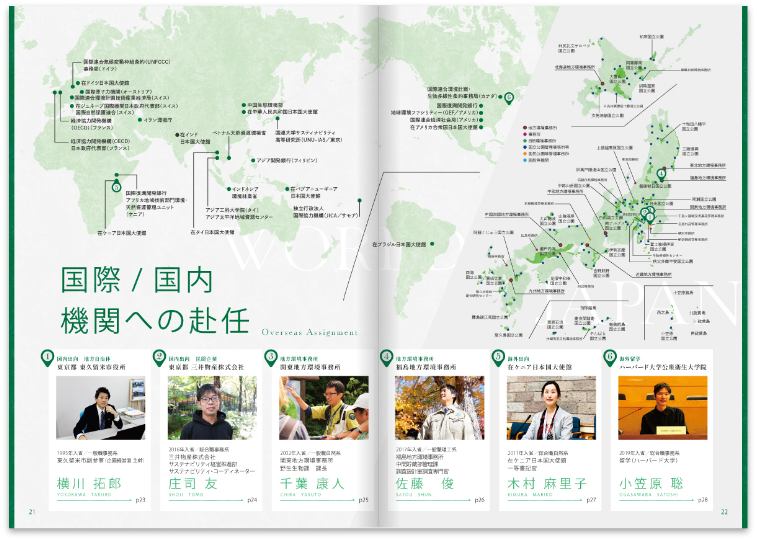
Task: Click the 東京都 東久留米市役所 card heading
Action: tap(91, 367)
